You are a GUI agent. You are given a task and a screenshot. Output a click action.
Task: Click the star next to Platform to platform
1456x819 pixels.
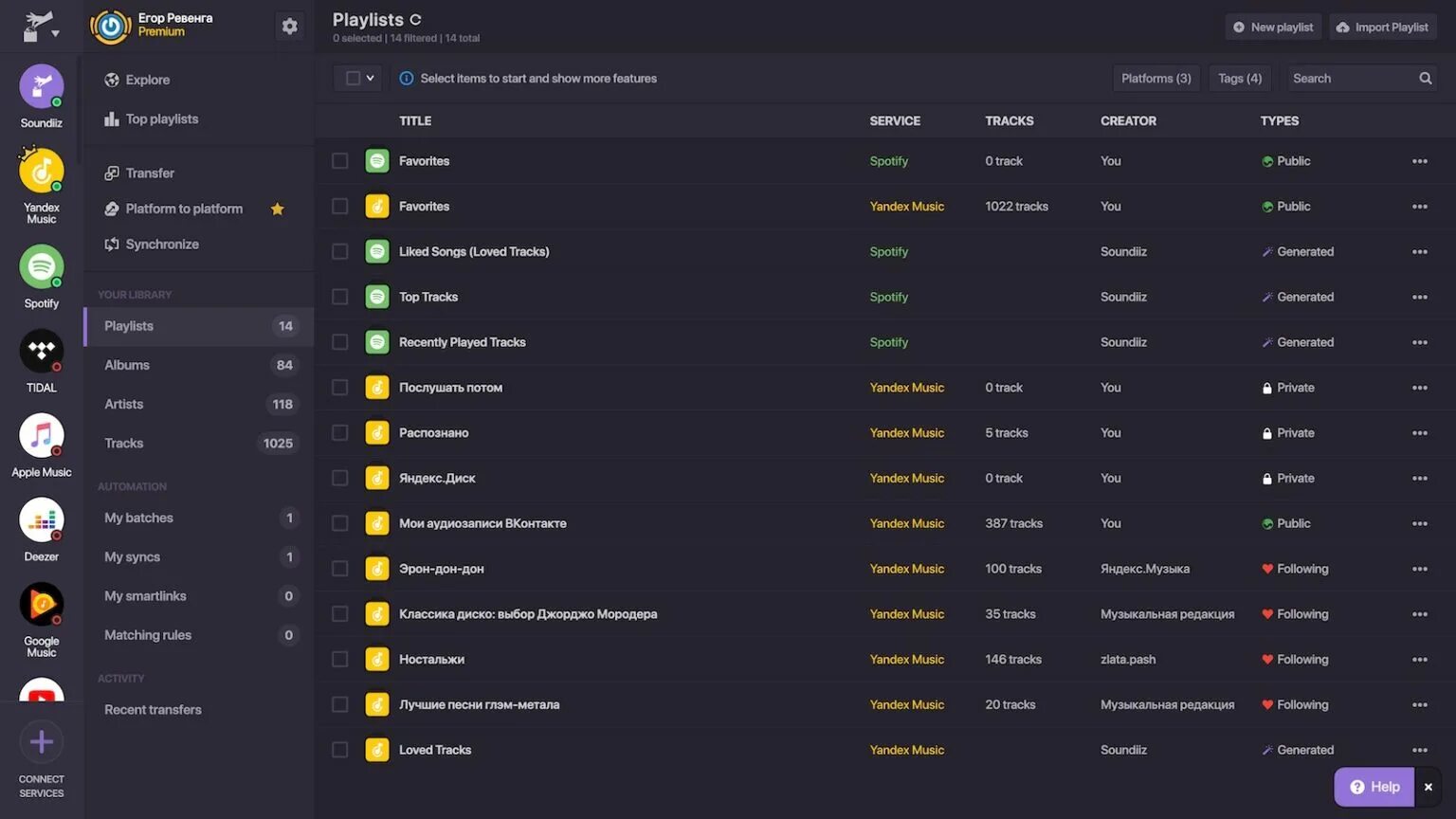click(277, 209)
